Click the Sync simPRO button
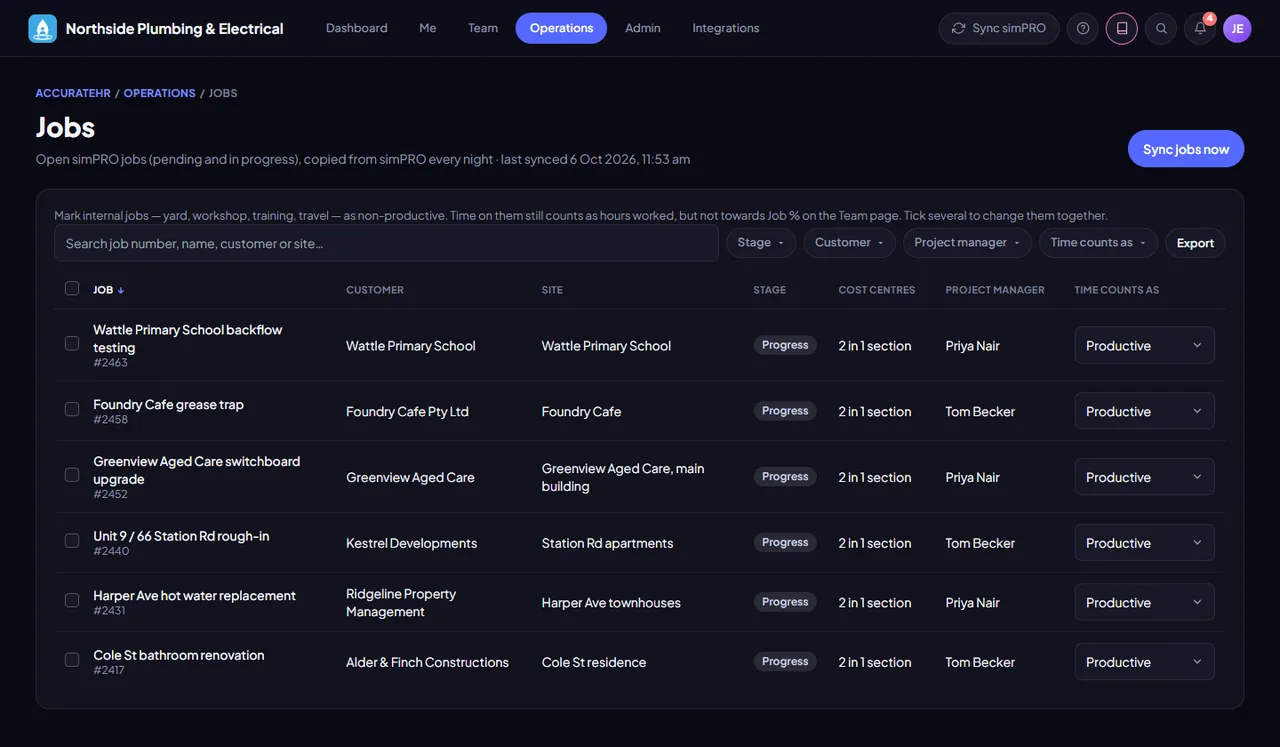Screen dimensions: 1280x747 (998, 29)
